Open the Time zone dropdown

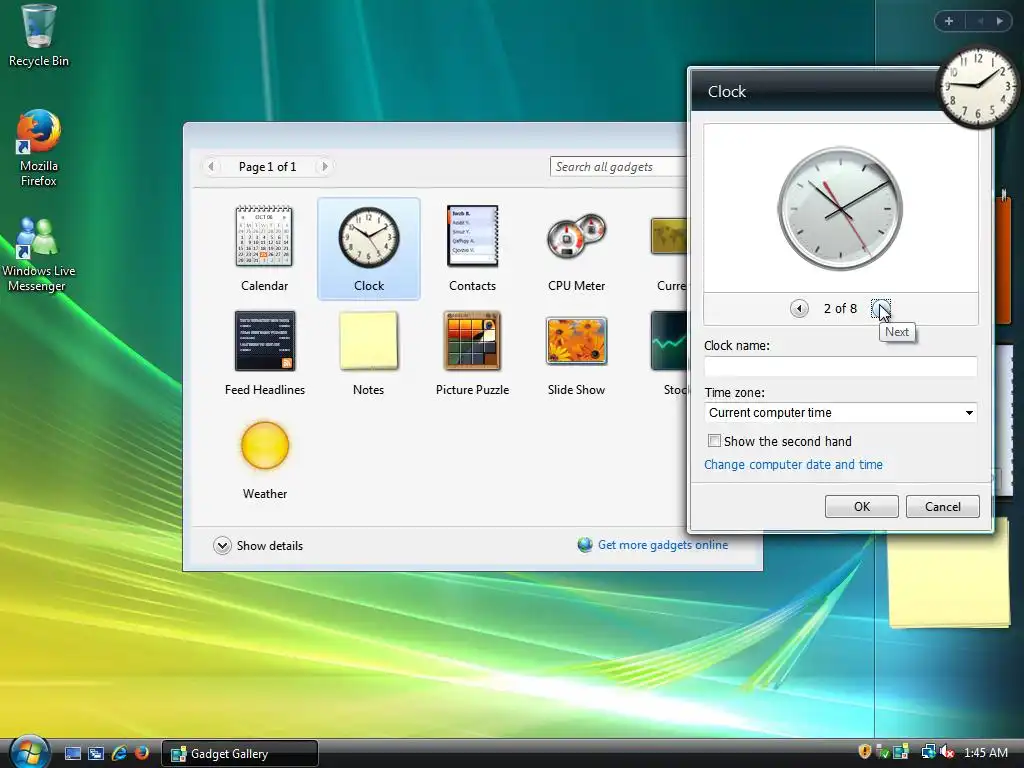[x=840, y=413]
